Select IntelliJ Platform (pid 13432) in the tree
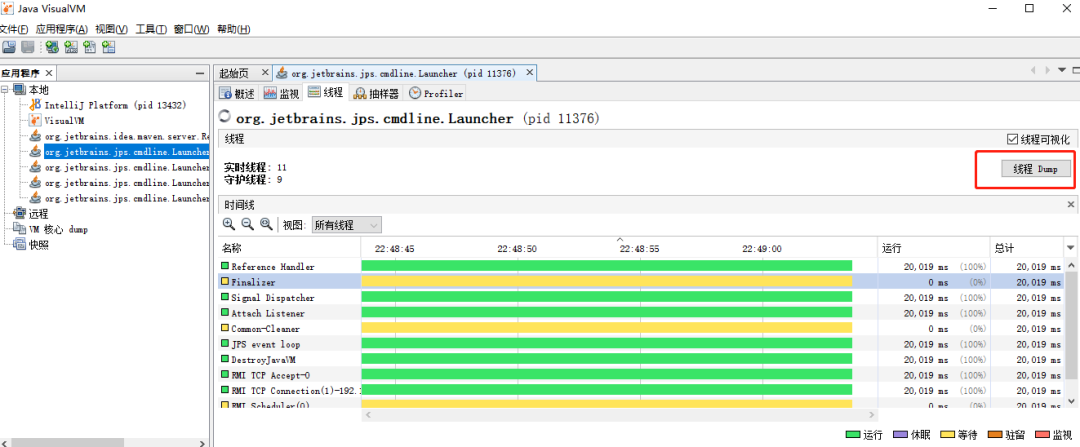Image resolution: width=1080 pixels, height=447 pixels. 115,105
